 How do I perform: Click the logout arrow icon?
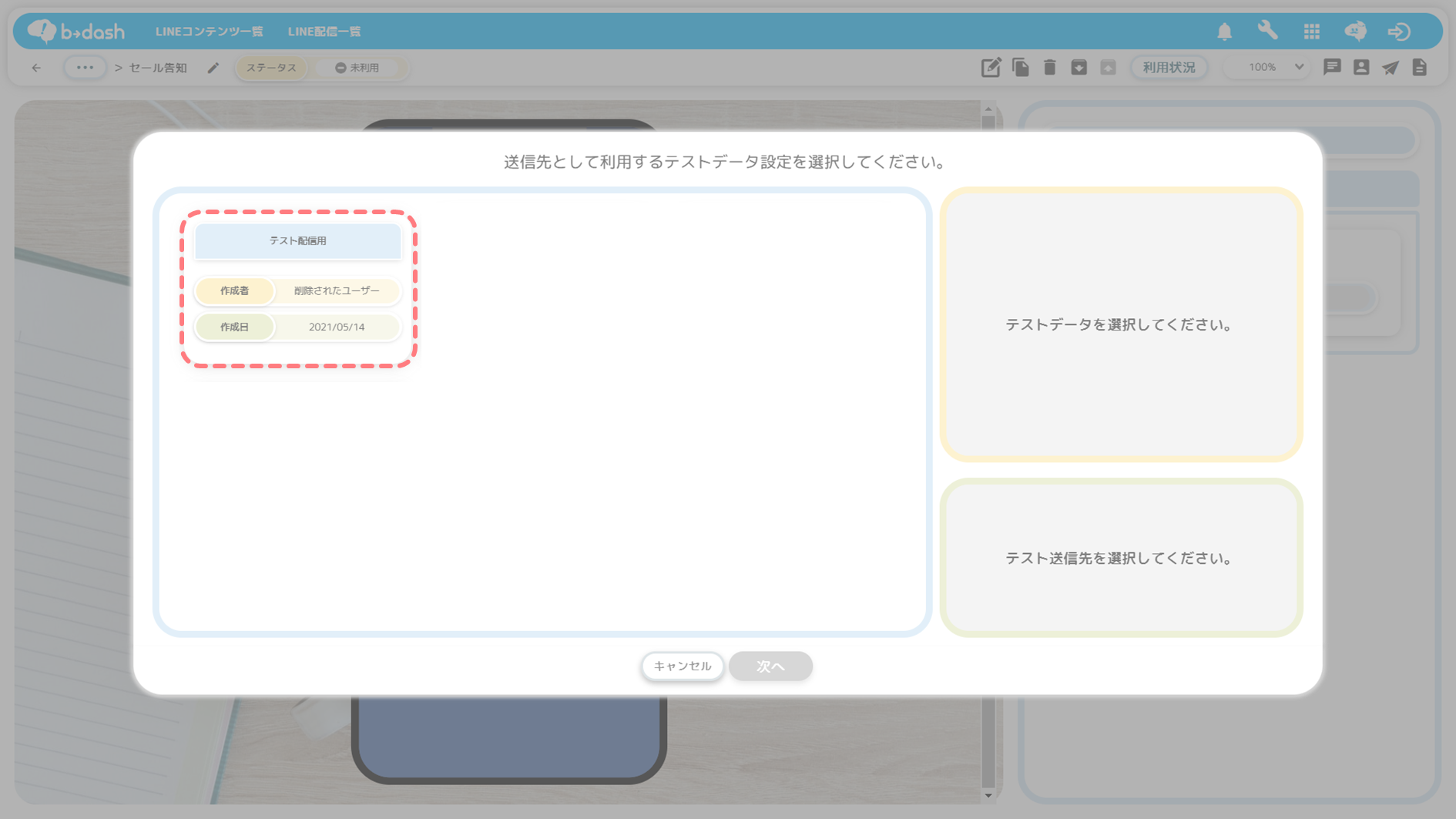1399,32
